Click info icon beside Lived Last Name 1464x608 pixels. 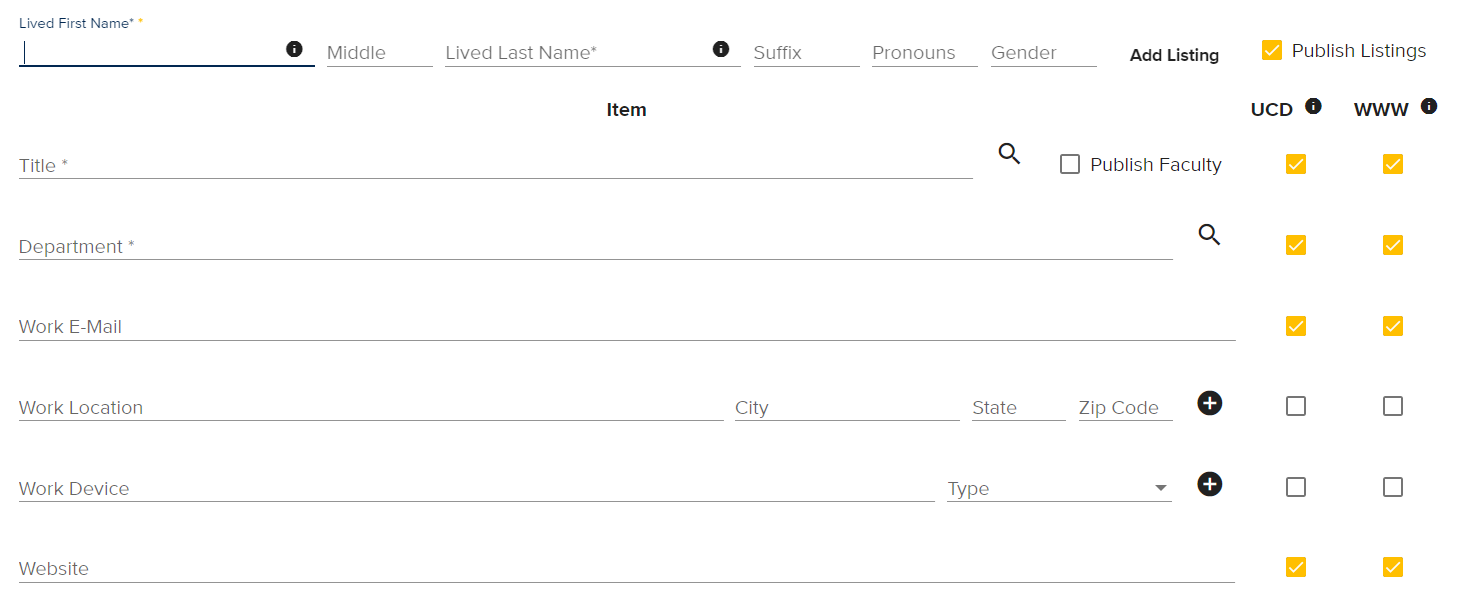720,49
